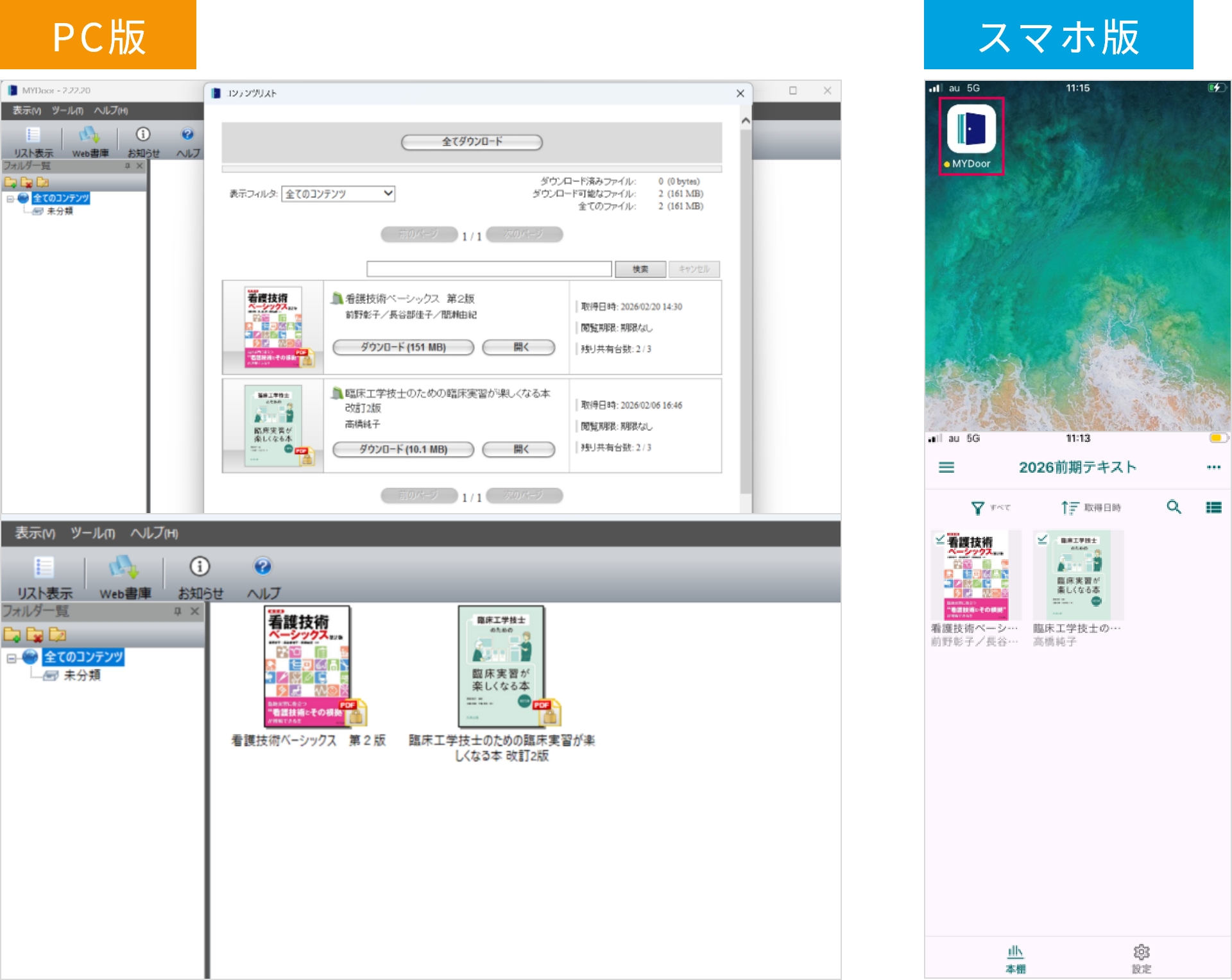Tap the 設定 settings gear tab
This screenshot has height=980, width=1232.
(x=1141, y=958)
